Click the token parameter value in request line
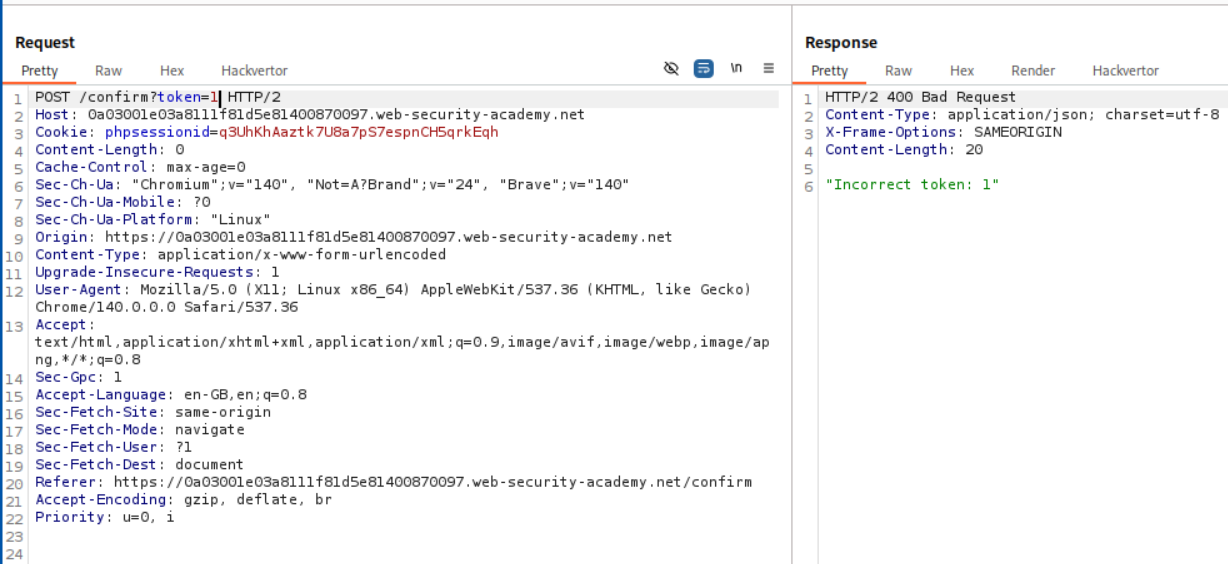1228x564 pixels. [x=213, y=98]
